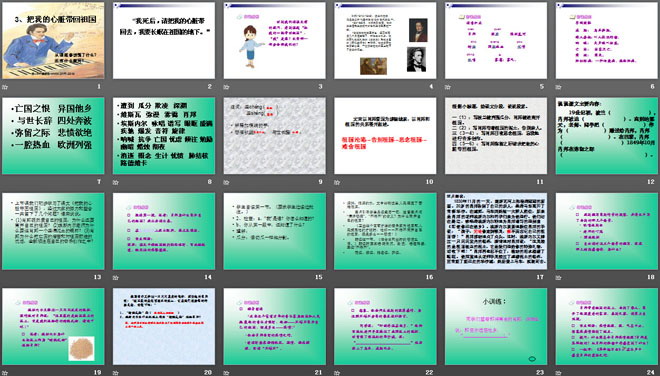Select slide 20 light blue thumbnail
The width and height of the screenshot is (660, 376).
[164, 326]
